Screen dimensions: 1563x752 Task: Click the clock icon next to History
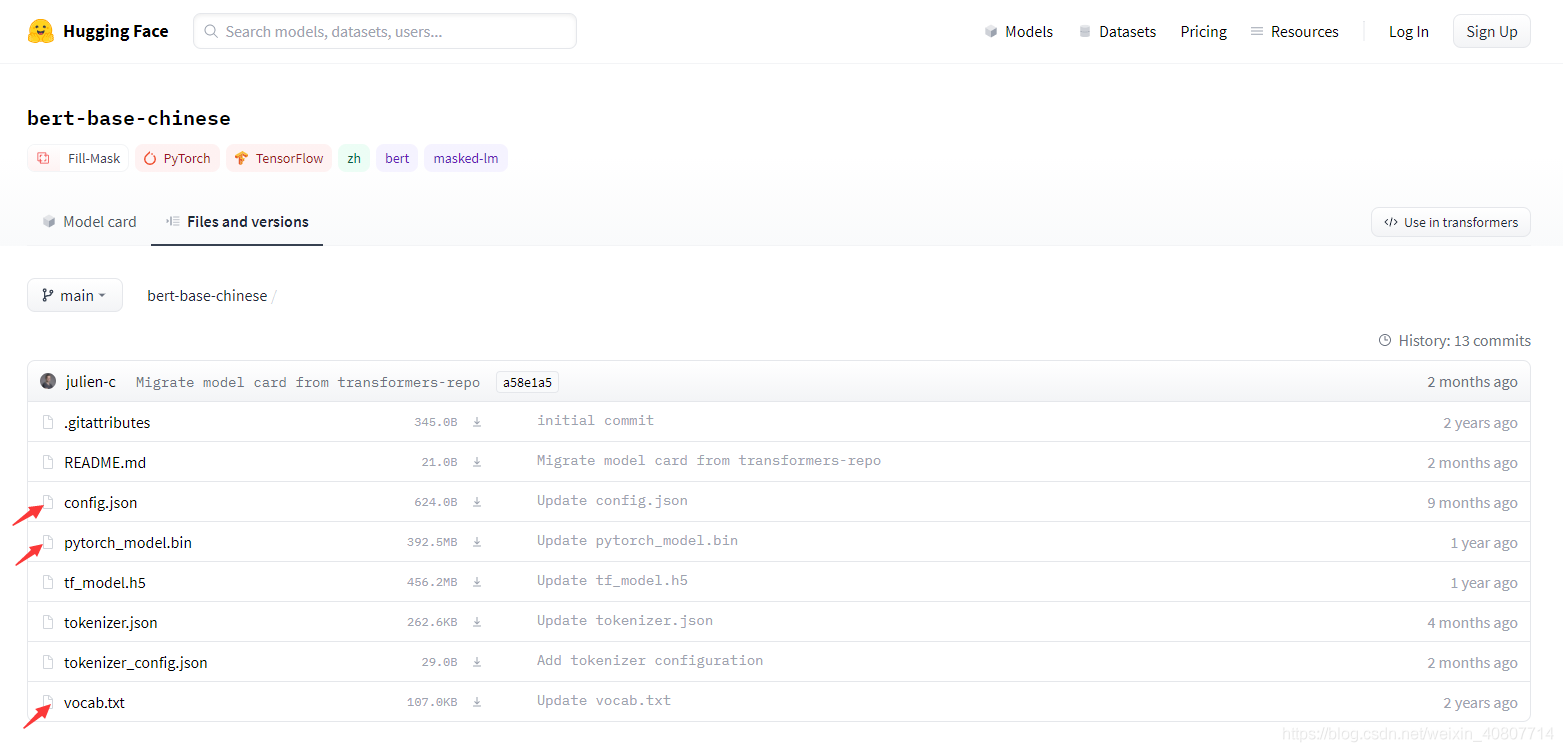(1385, 340)
